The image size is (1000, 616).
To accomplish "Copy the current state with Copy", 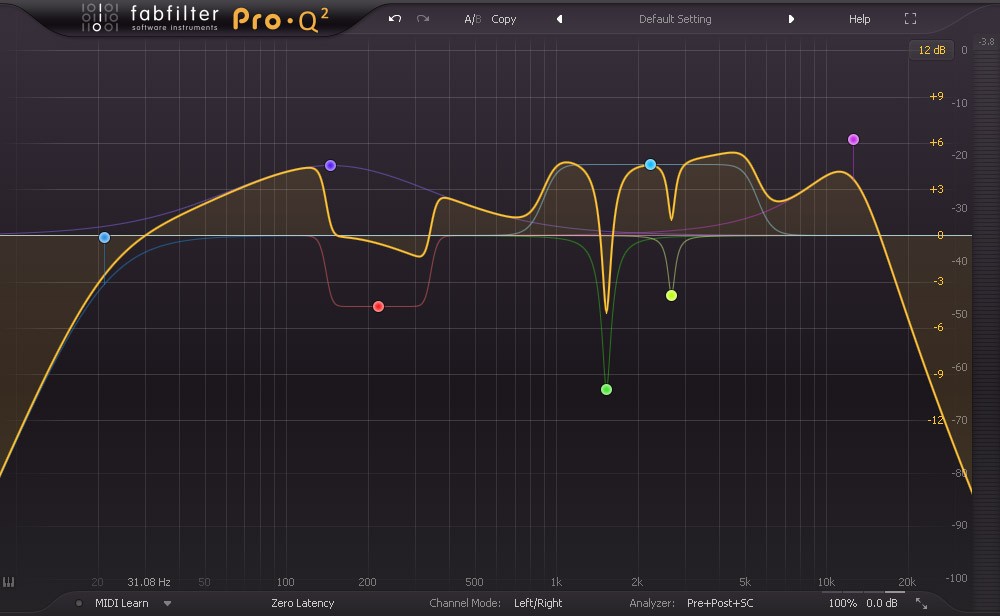I will (x=503, y=19).
